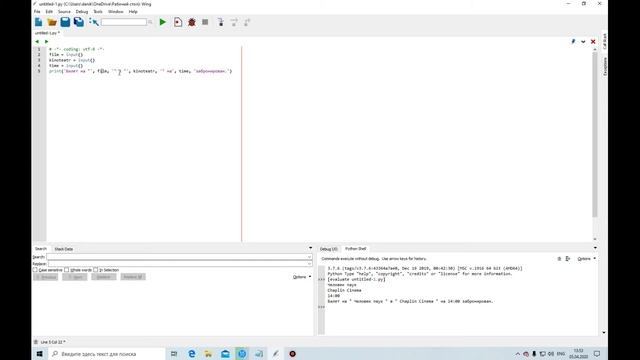Click the Next search button
Viewport: 640px width, 360px height.
pos(75,277)
